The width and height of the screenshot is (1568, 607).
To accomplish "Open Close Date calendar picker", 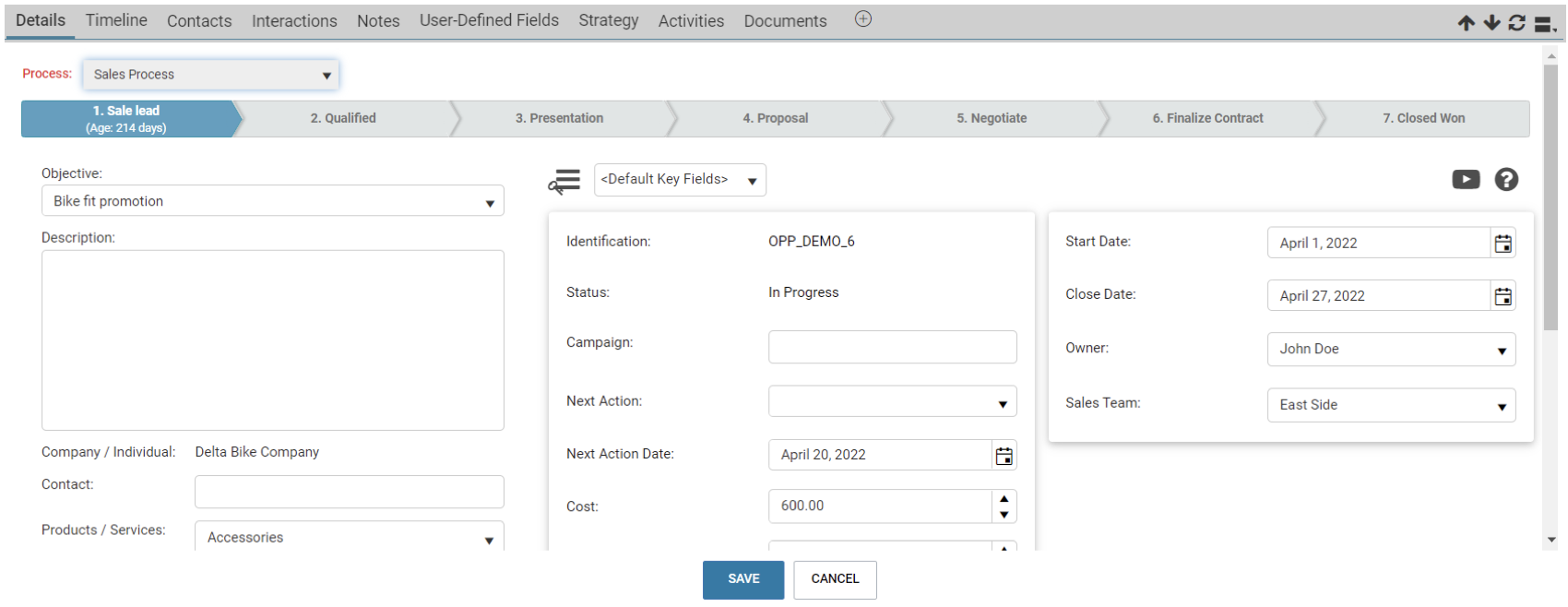I will tap(1503, 296).
